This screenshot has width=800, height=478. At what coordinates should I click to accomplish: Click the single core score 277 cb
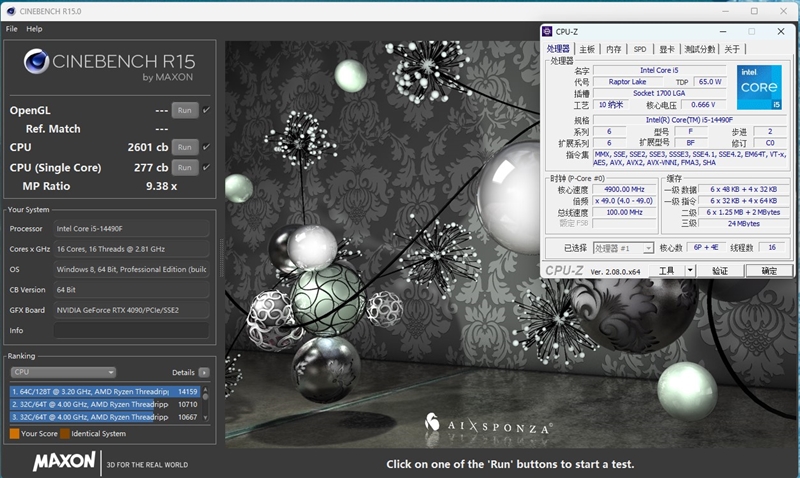[151, 167]
